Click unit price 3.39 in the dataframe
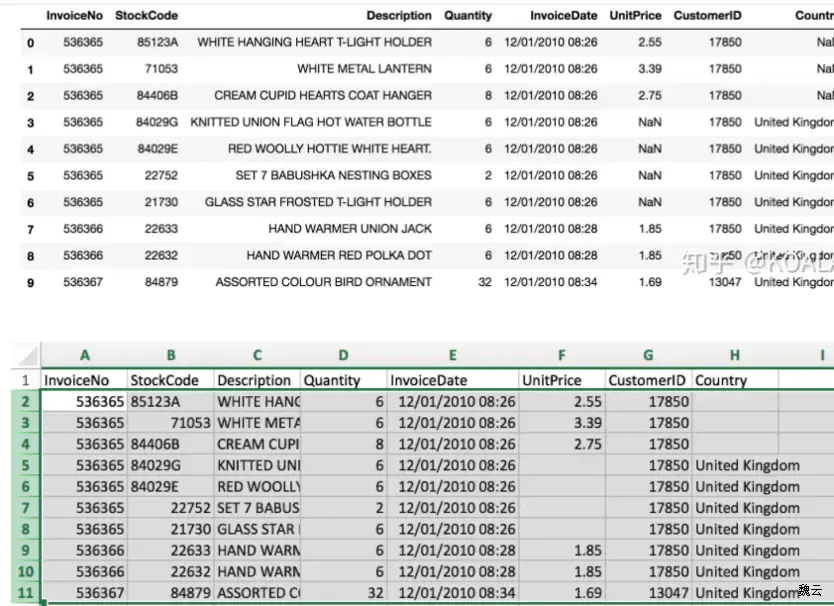Viewport: 834px width, 606px height. pyautogui.click(x=650, y=69)
